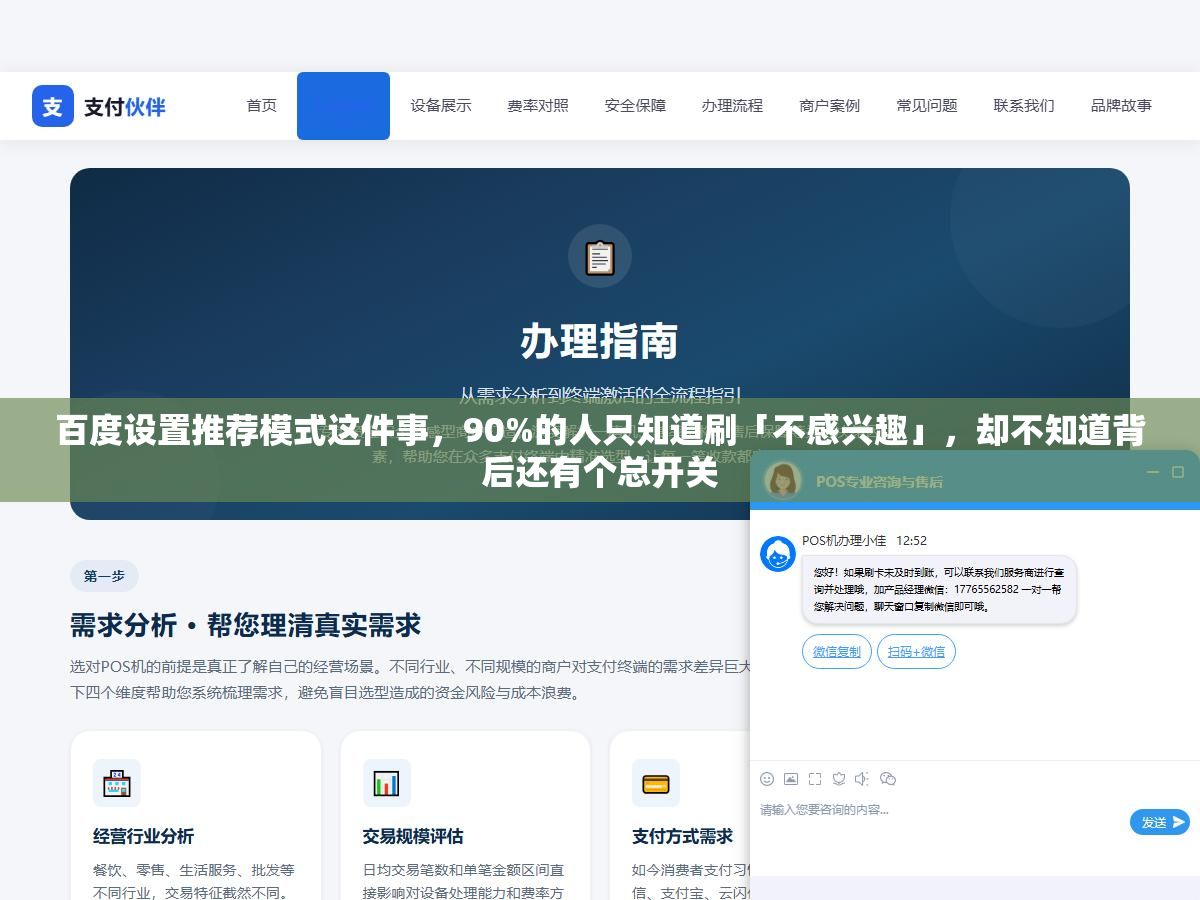The image size is (1200, 900).
Task: Focus the 请输入您要咨询的内容 input box
Action: click(x=940, y=820)
